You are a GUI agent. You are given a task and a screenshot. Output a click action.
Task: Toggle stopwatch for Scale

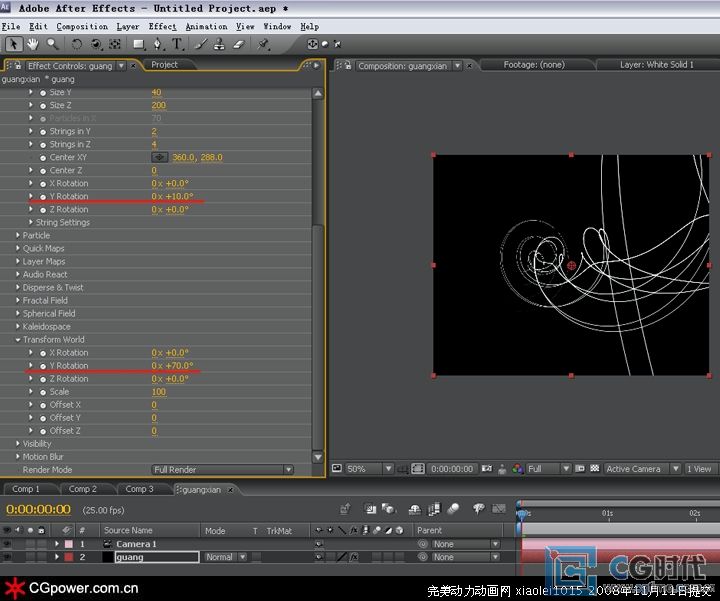(43, 392)
